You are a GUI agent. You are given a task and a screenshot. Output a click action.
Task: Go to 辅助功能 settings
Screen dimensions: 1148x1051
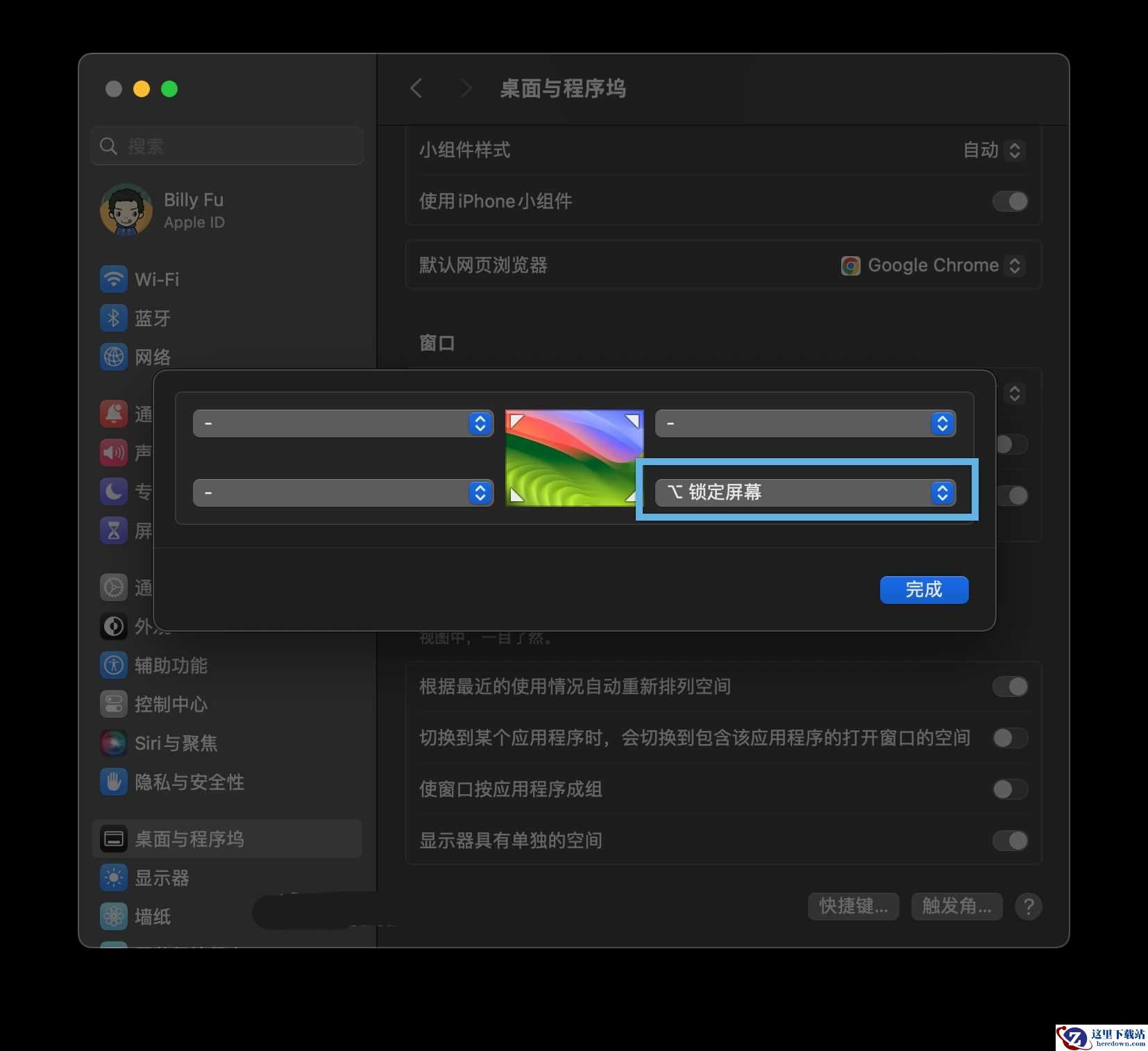[154, 665]
